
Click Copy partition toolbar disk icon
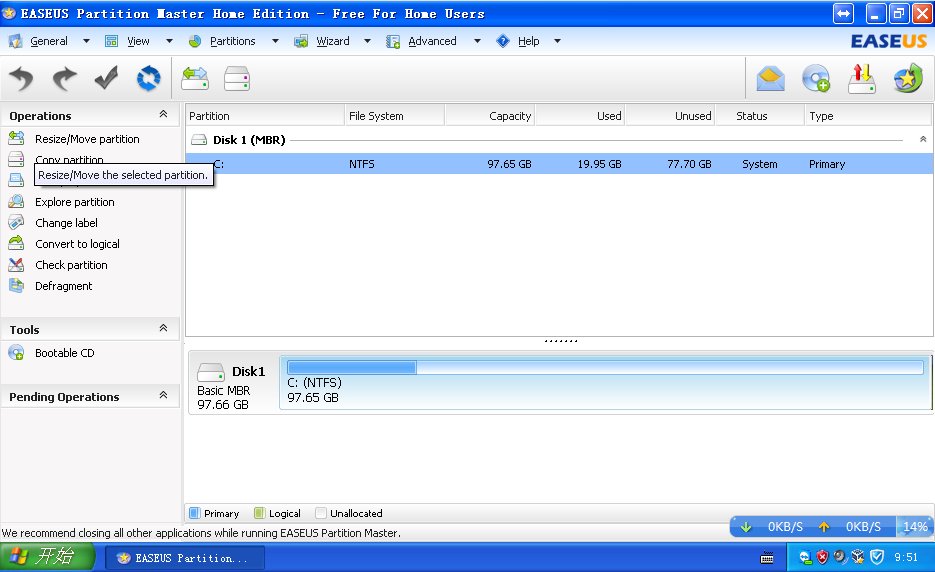click(x=237, y=78)
